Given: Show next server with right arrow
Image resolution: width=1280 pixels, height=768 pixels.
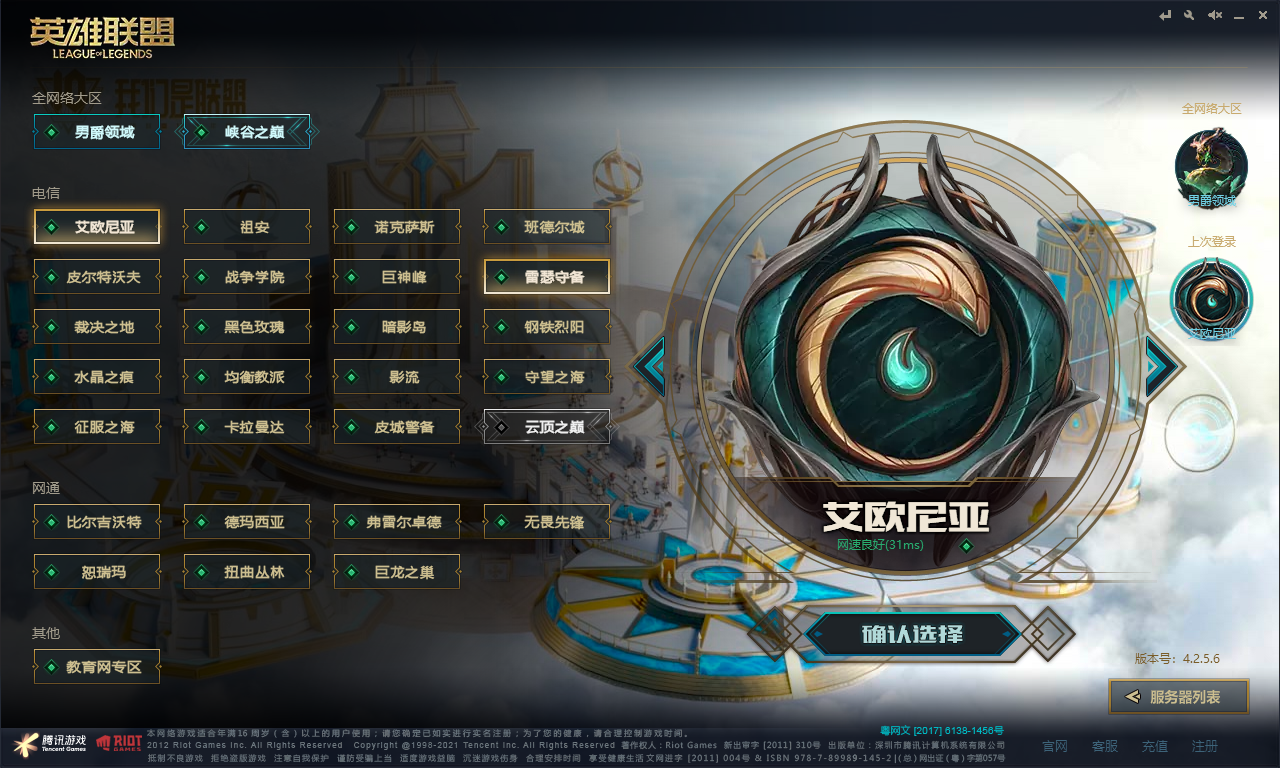Looking at the screenshot, I should point(1160,367).
